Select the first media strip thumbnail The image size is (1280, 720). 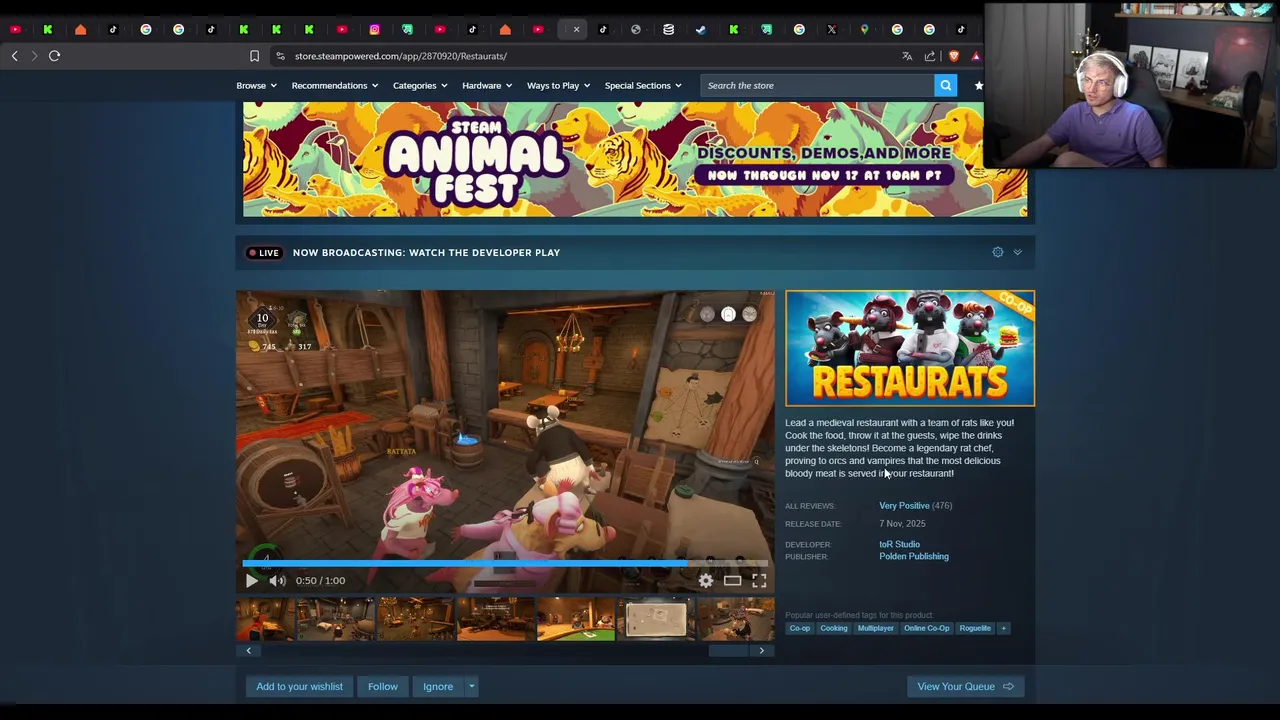tap(265, 619)
